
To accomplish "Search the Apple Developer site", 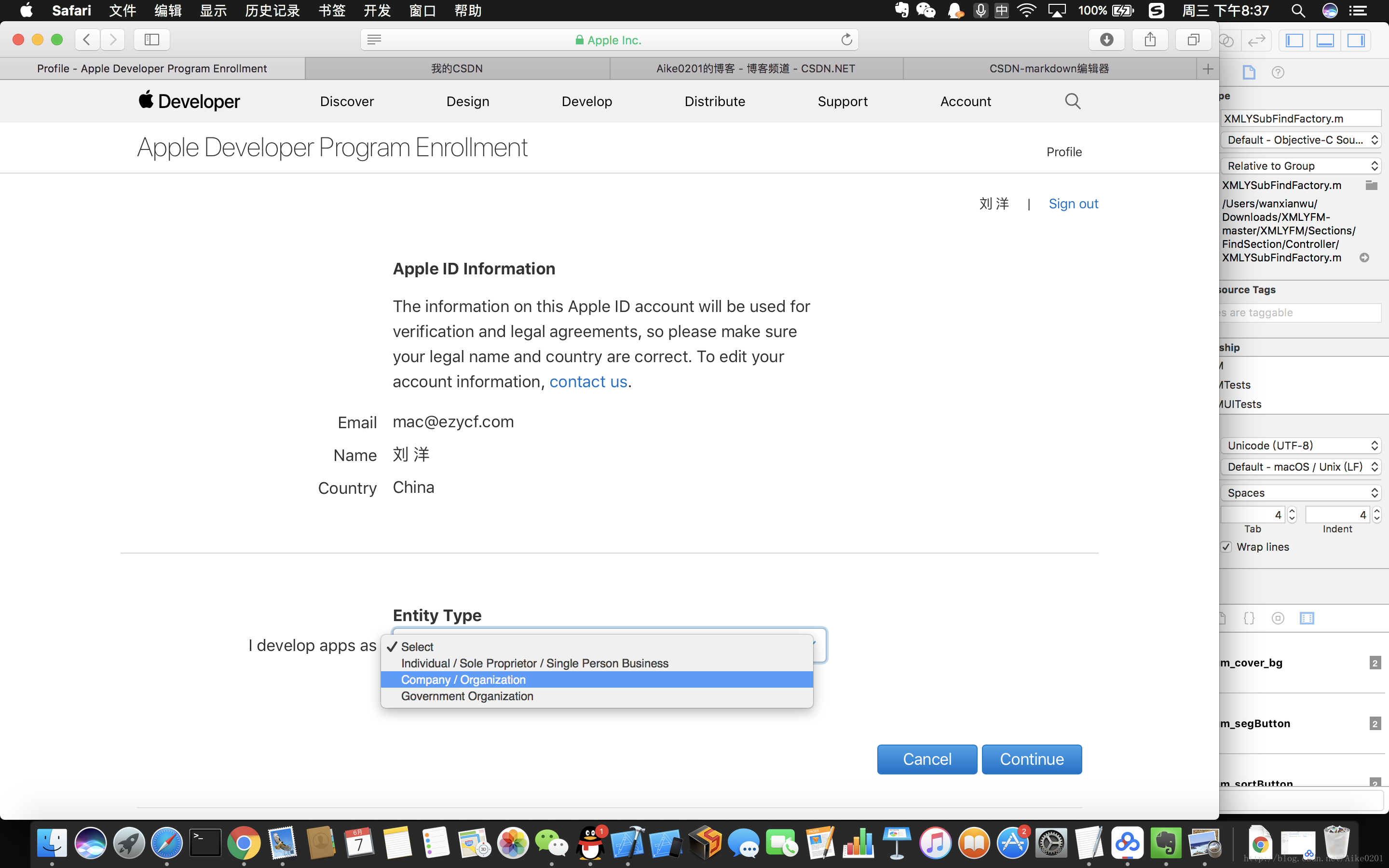I will click(x=1072, y=101).
